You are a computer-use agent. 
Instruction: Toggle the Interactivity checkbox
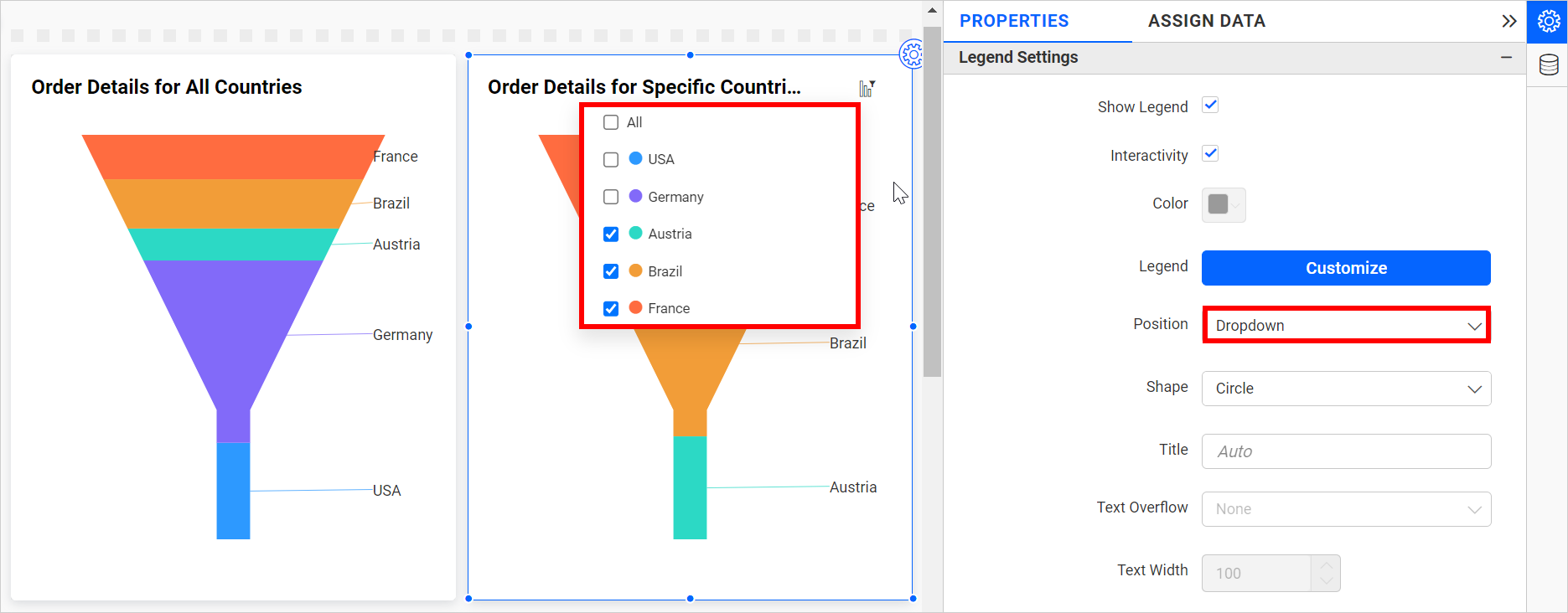1210,154
